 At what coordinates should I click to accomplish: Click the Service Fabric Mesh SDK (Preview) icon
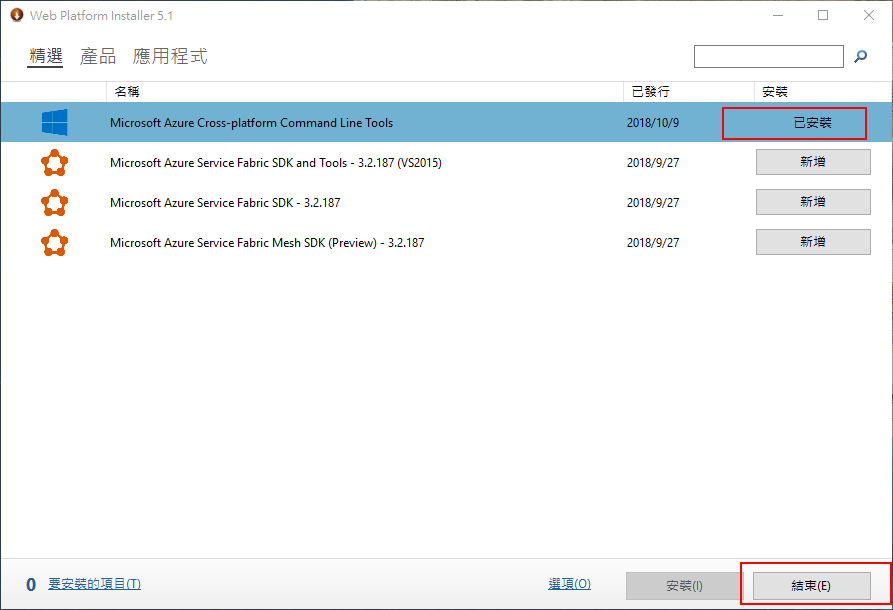(55, 242)
